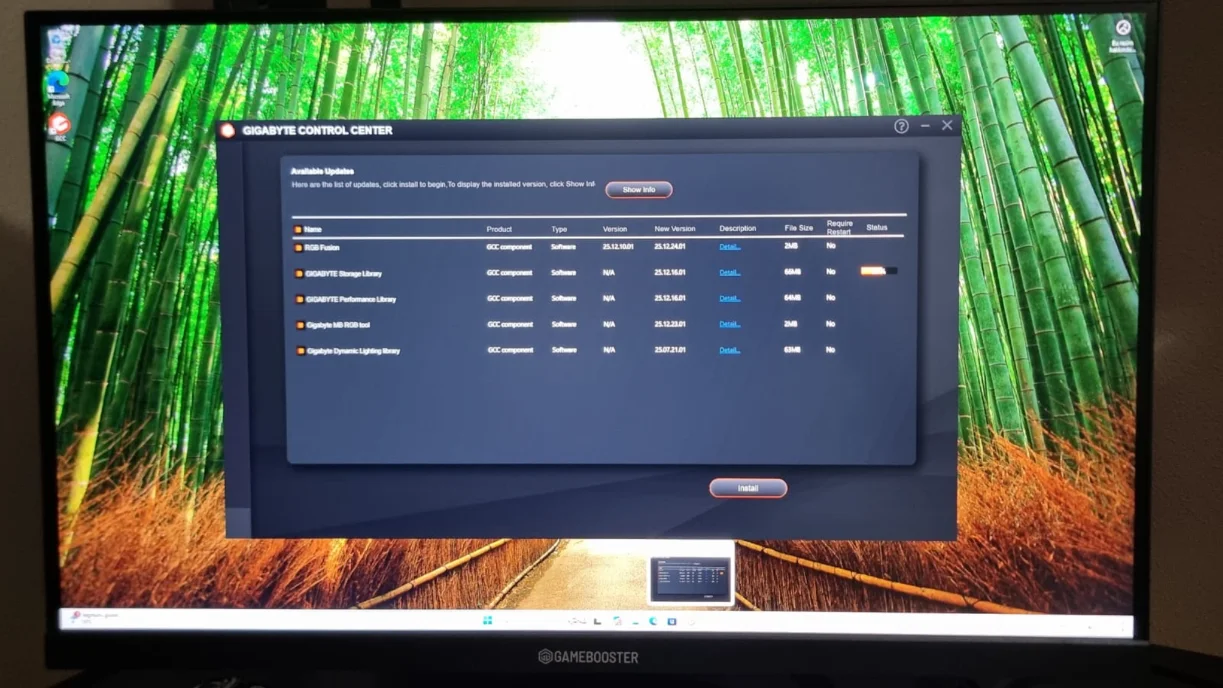This screenshot has height=688, width=1223.
Task: Toggle the GIGABYTE Storage Library checkbox
Action: point(299,273)
